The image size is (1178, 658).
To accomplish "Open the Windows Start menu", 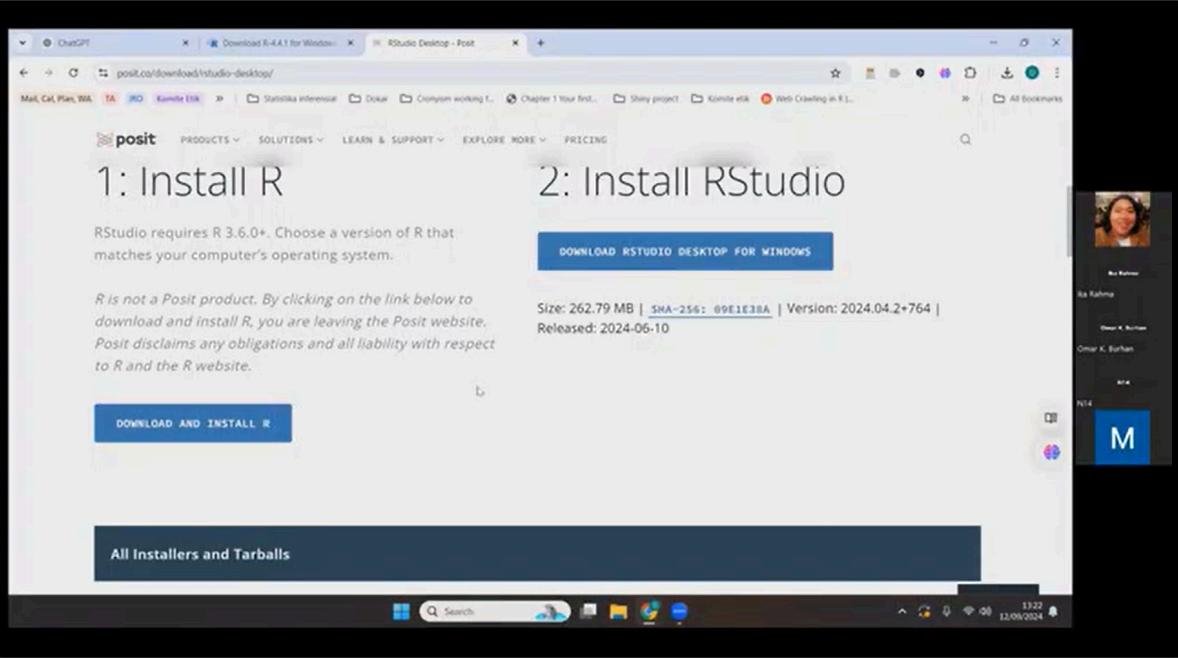I will [x=401, y=611].
